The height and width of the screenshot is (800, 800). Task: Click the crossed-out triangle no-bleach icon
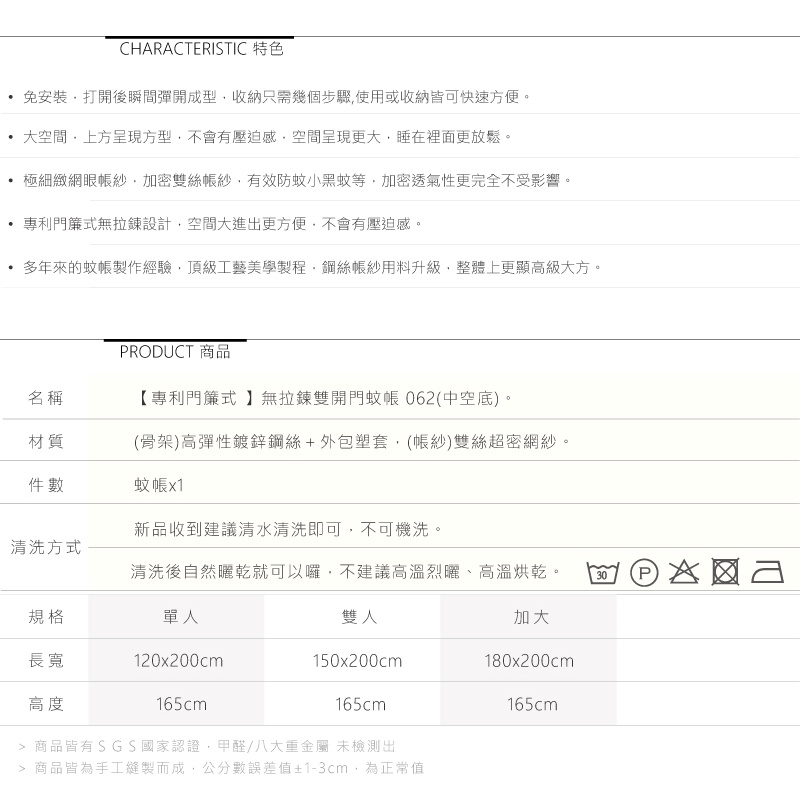click(684, 572)
